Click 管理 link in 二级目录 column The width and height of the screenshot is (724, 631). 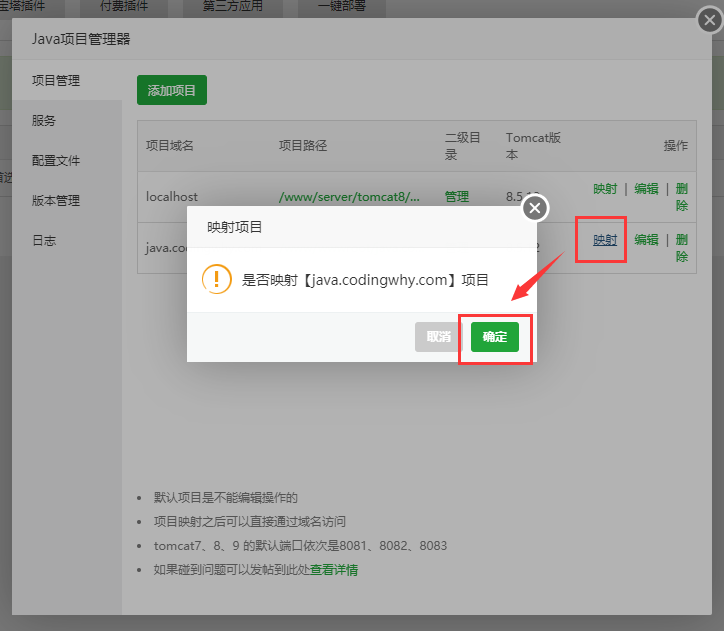click(457, 197)
